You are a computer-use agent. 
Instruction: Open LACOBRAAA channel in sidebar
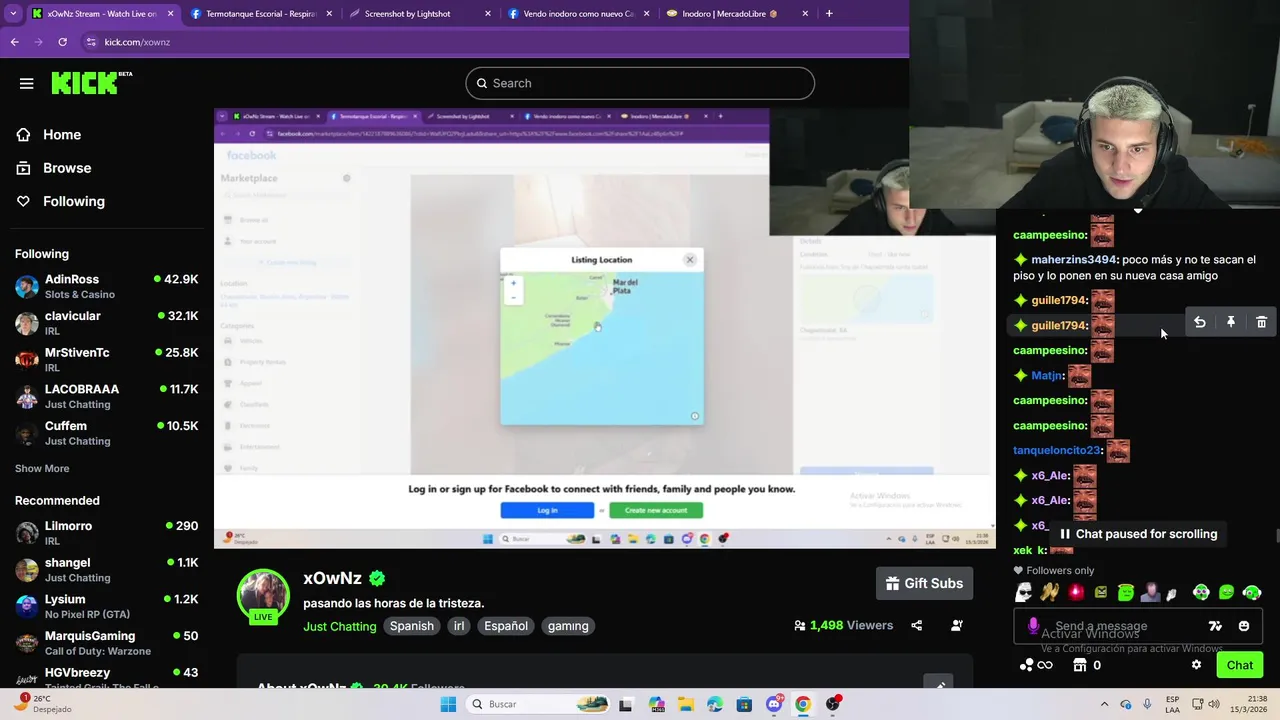[106, 396]
